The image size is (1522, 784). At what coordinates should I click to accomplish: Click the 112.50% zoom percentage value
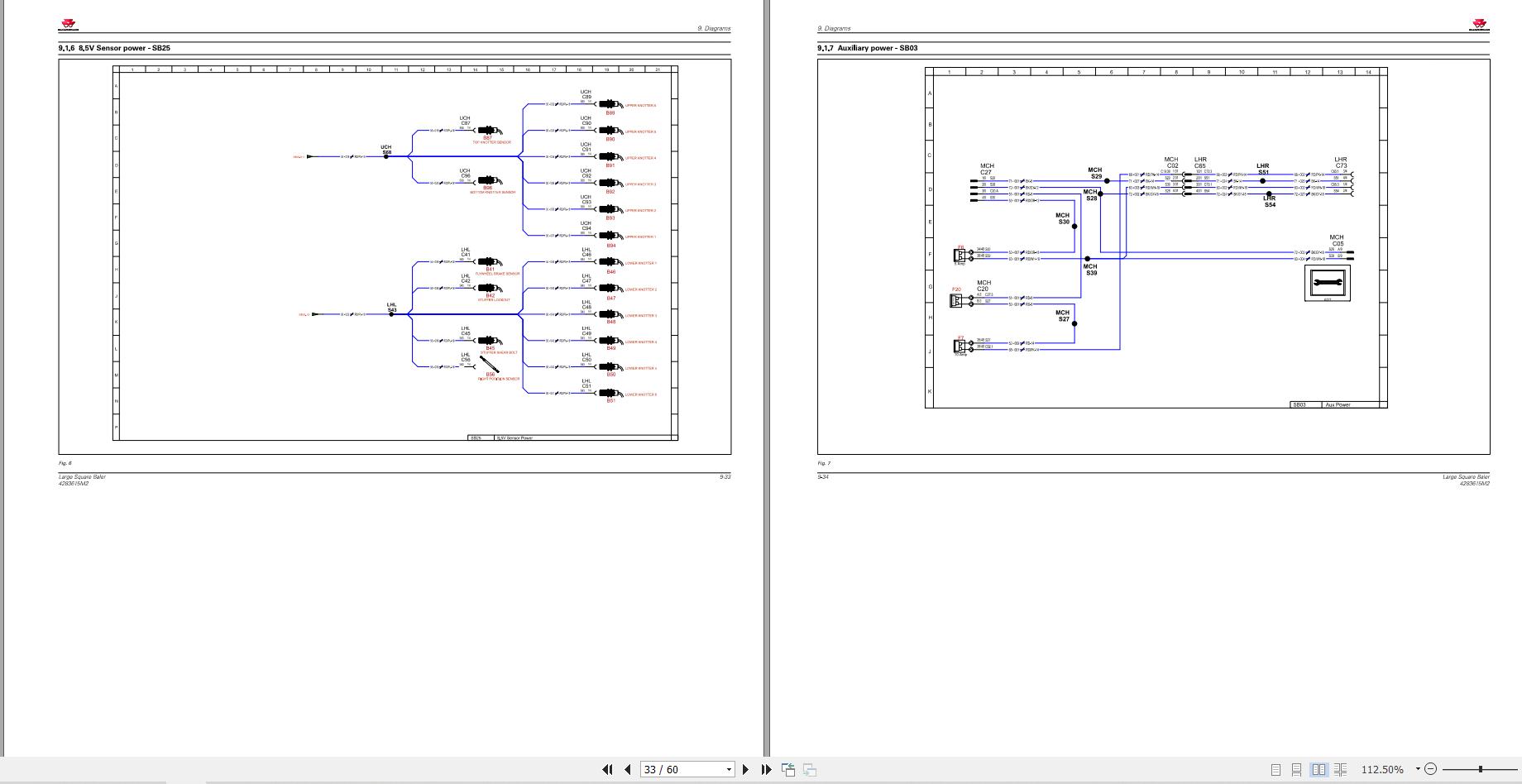(x=1381, y=769)
